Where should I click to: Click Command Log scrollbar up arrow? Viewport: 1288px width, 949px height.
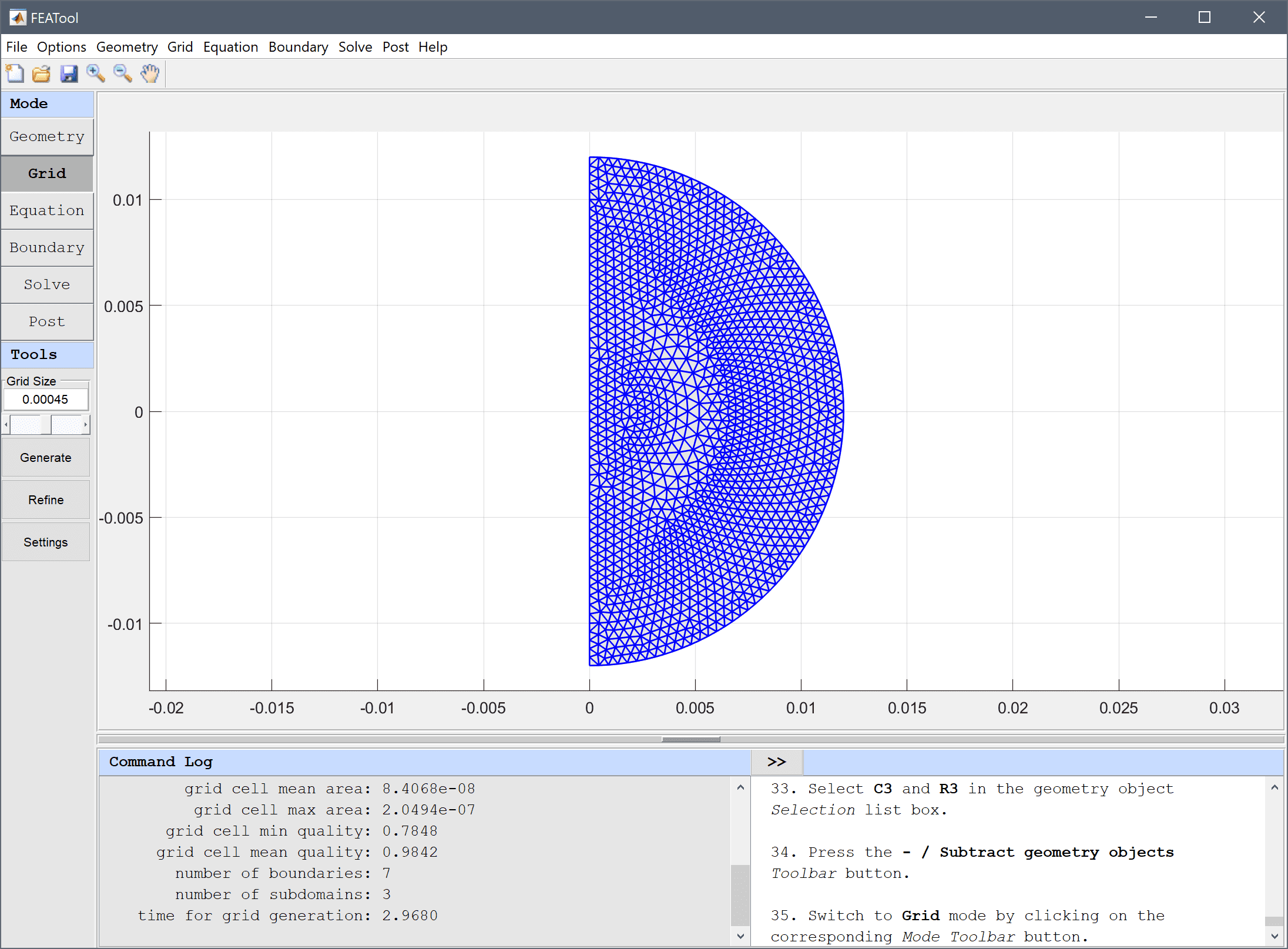pyautogui.click(x=740, y=787)
